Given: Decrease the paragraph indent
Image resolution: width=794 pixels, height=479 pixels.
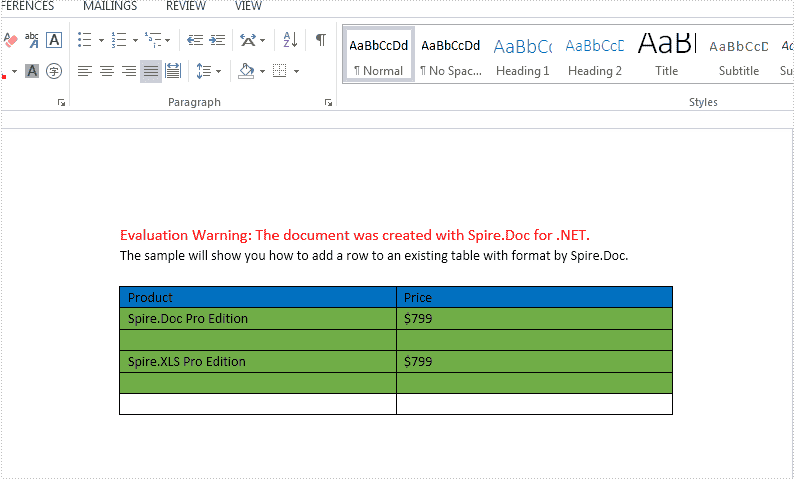Looking at the screenshot, I should 195,39.
